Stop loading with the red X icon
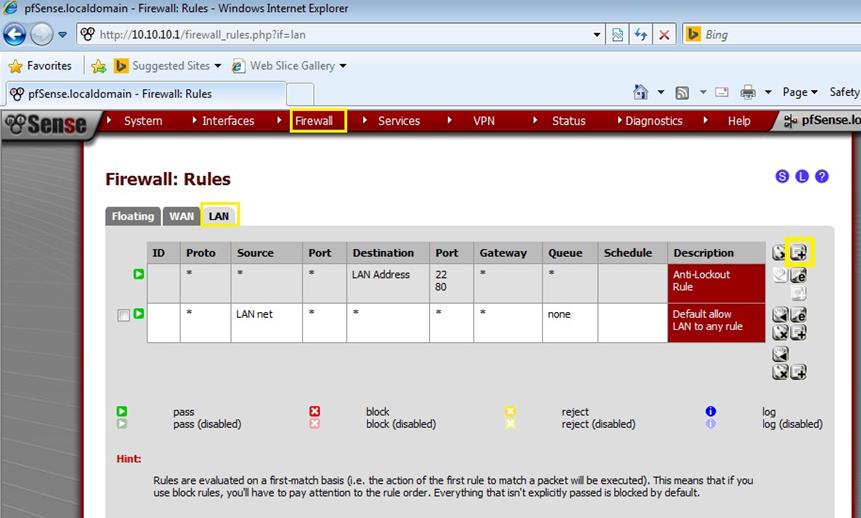The height and width of the screenshot is (518, 861). pyautogui.click(x=664, y=35)
